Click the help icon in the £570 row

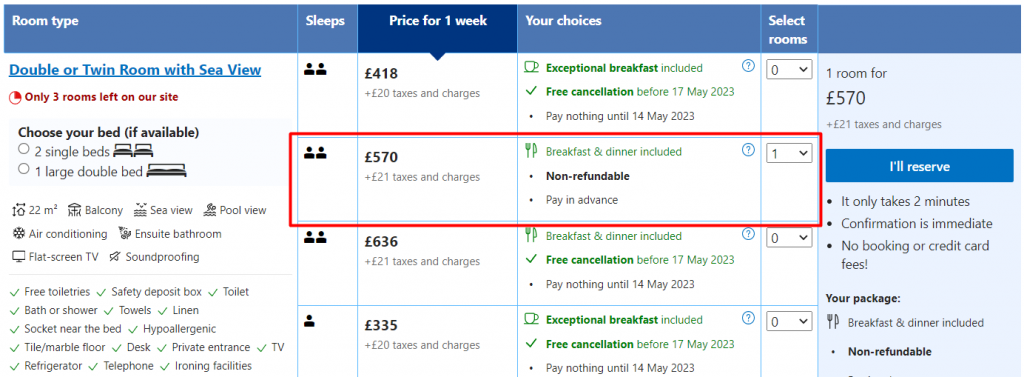[x=748, y=150]
